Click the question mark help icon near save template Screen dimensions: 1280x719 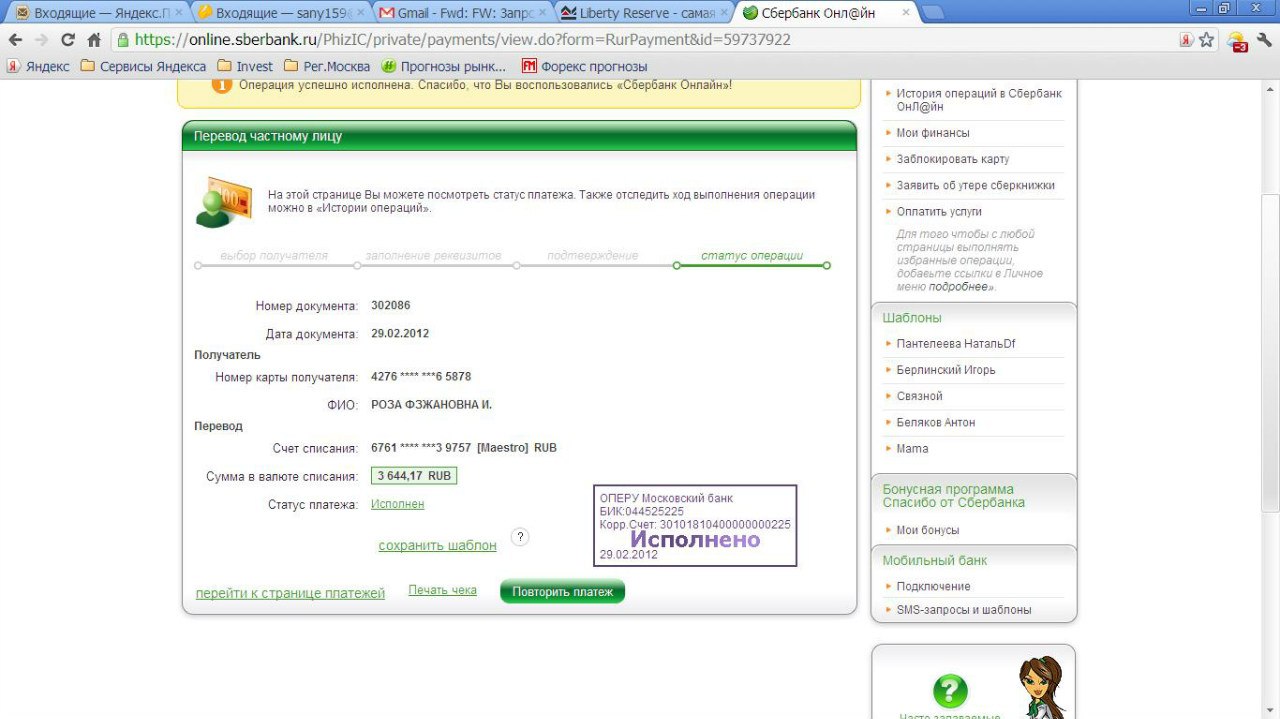pyautogui.click(x=519, y=537)
